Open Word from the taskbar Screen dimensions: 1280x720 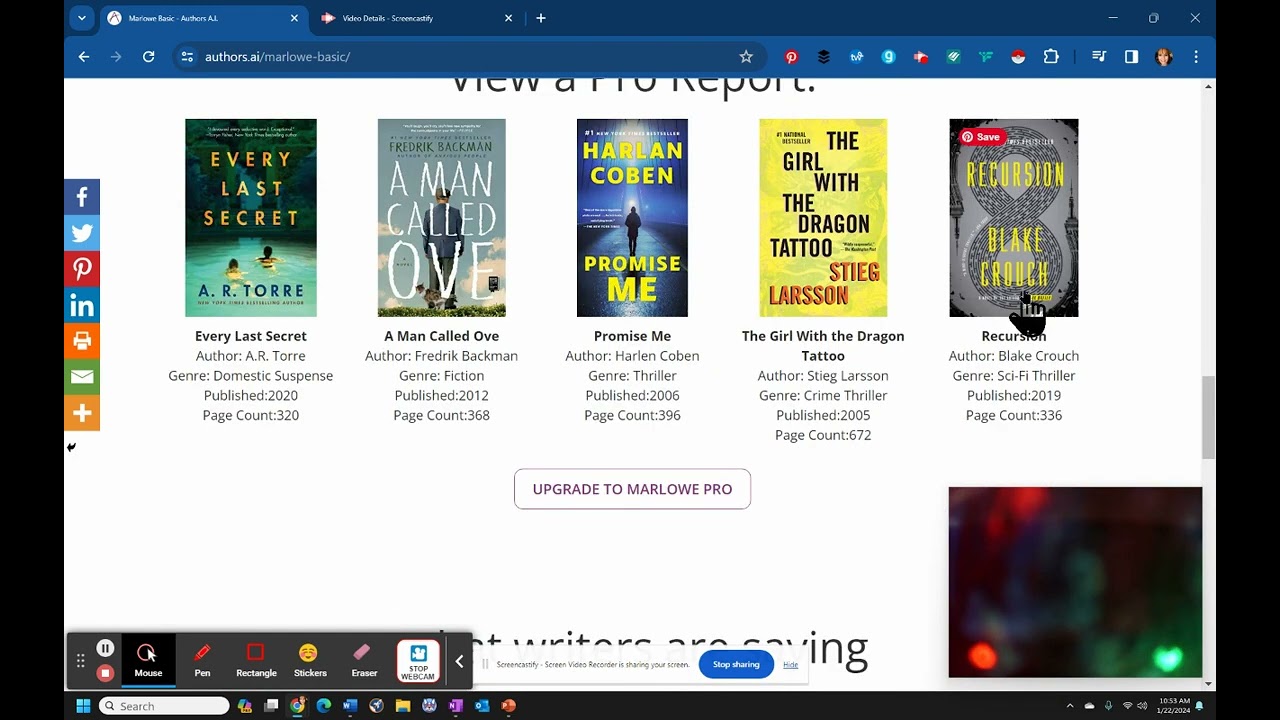350,706
